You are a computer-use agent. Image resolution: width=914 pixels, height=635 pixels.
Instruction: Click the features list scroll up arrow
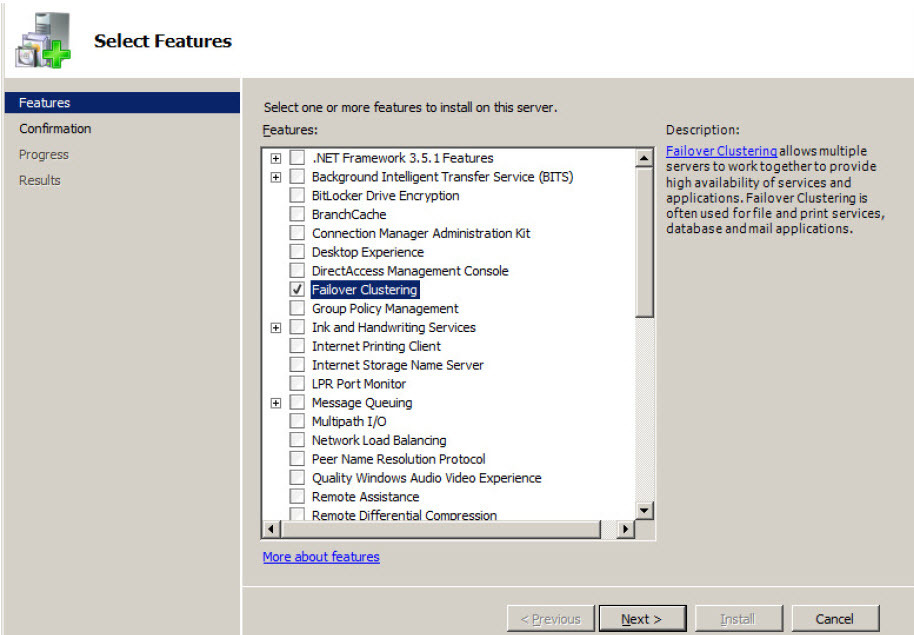[x=644, y=158]
